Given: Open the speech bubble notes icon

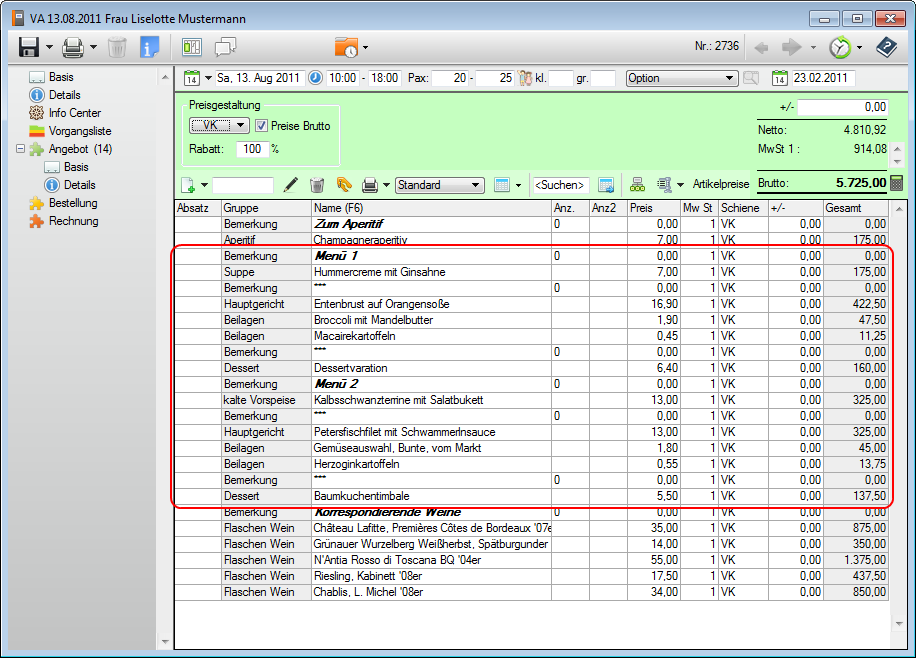Looking at the screenshot, I should pos(225,47).
